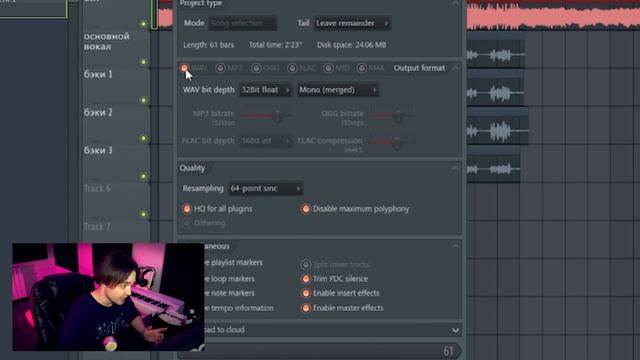Mute the 'Track 6' green LED
The image size is (640, 360).
tap(143, 214)
